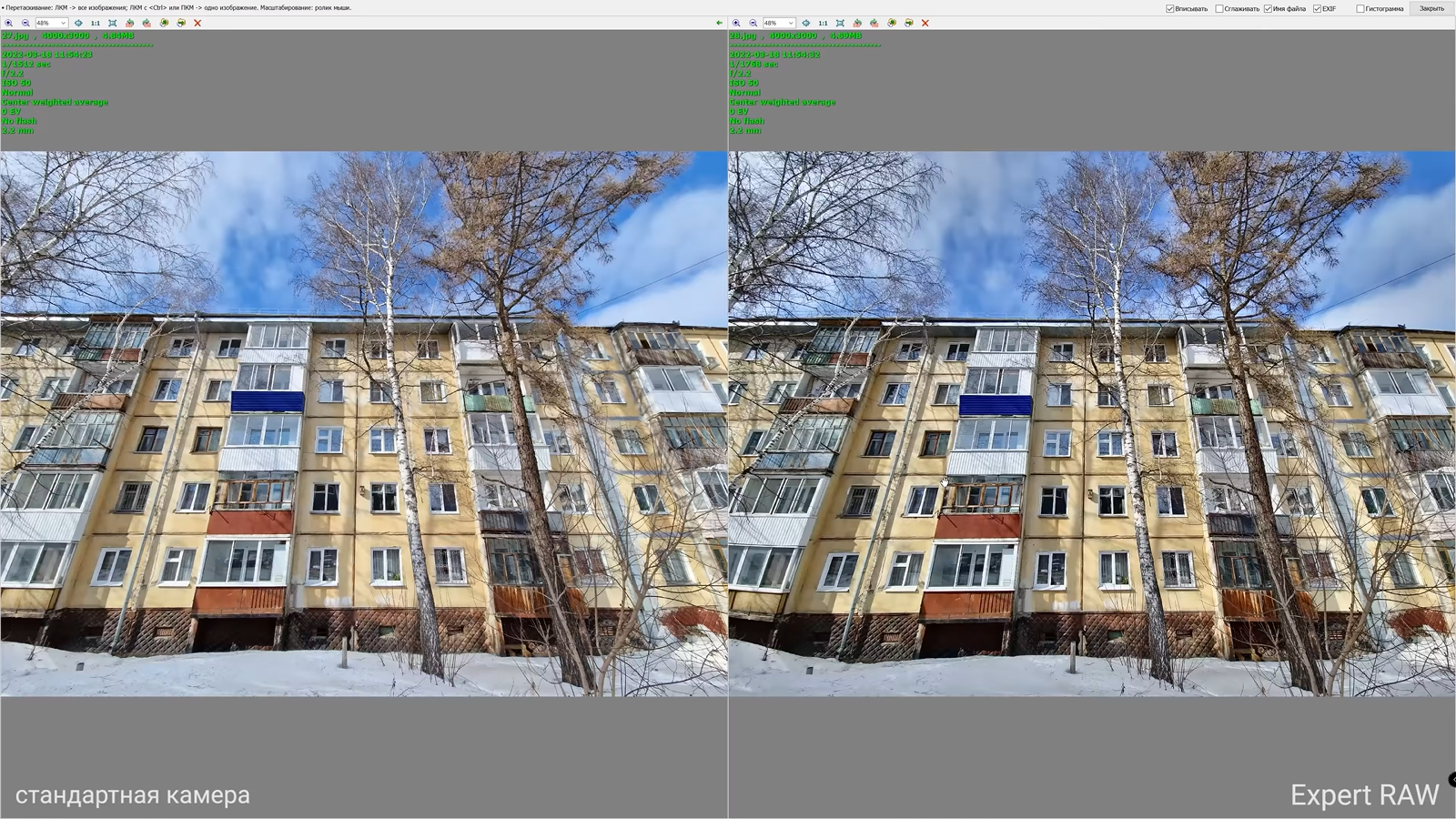
Task: Remove left image with red X icon
Action: click(197, 23)
